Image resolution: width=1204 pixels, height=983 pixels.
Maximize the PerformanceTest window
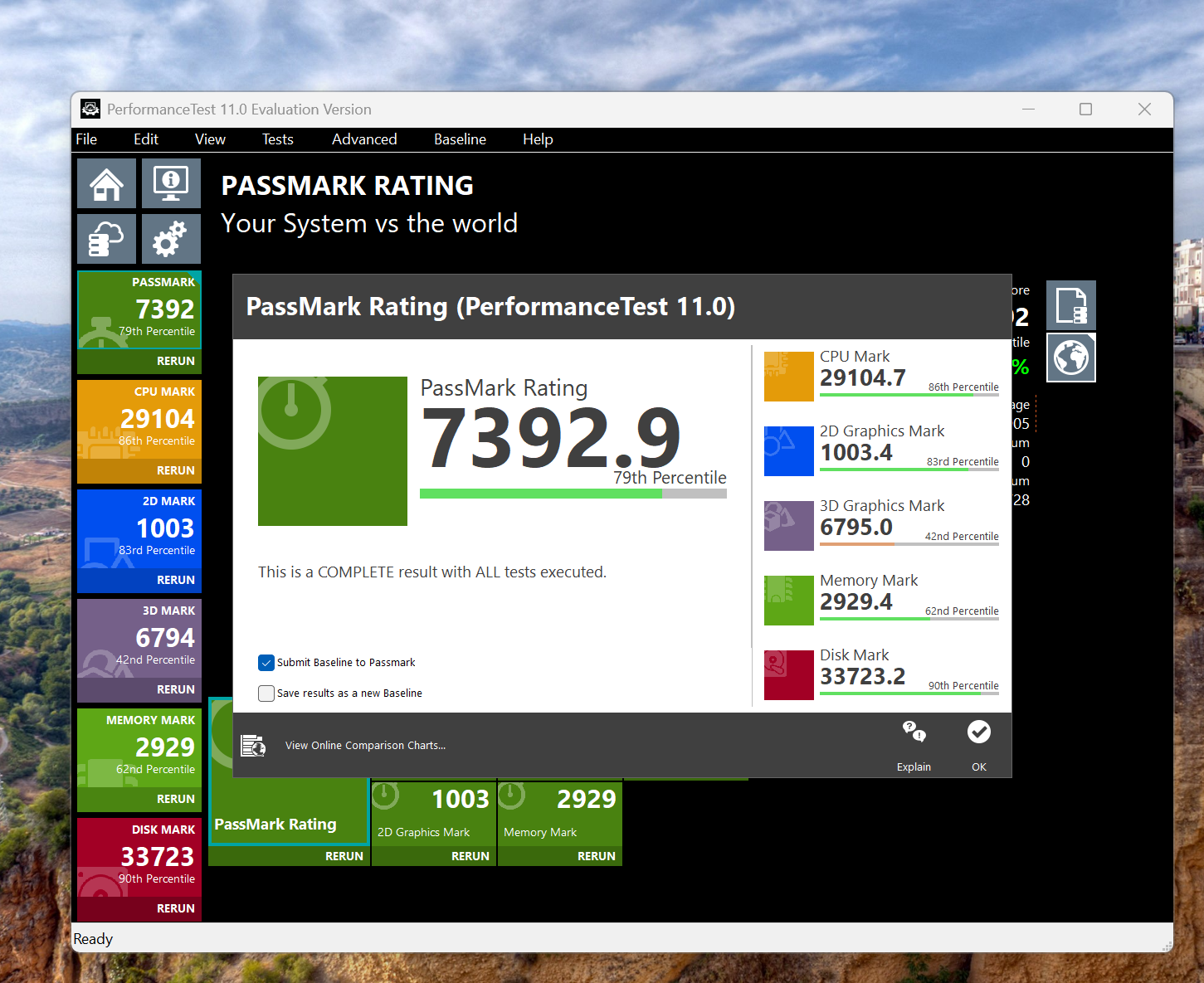pos(1085,109)
